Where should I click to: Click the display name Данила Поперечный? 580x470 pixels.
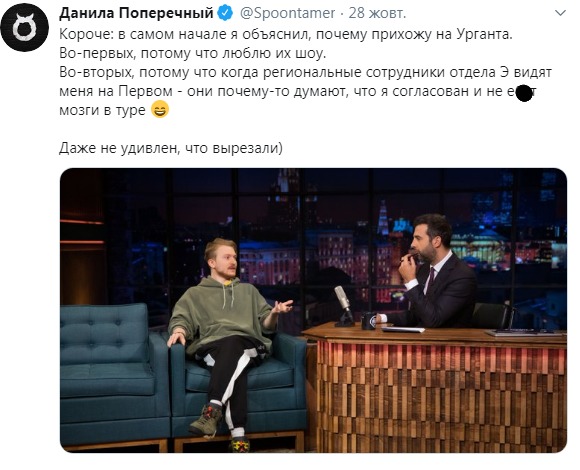[x=136, y=13]
